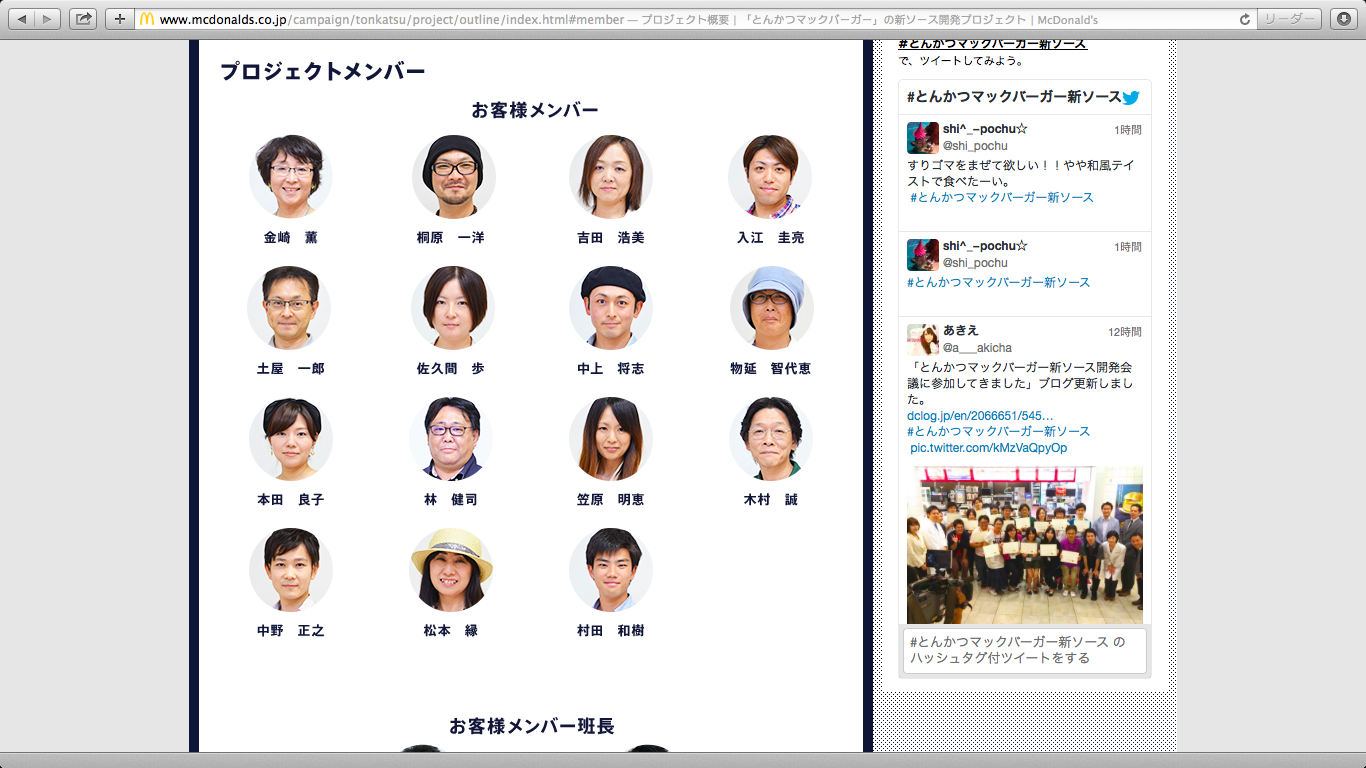Reload the page with the refresh icon
The image size is (1366, 768).
click(1245, 19)
